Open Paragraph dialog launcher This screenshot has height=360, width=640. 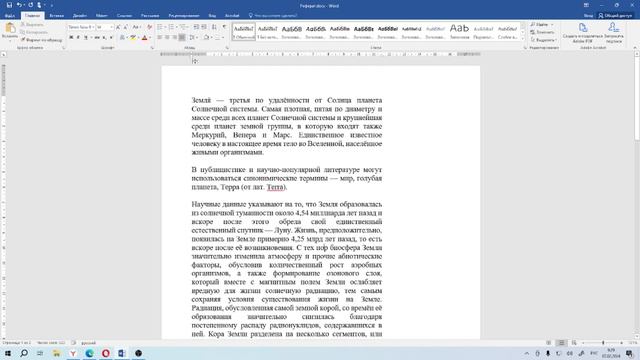coord(227,48)
